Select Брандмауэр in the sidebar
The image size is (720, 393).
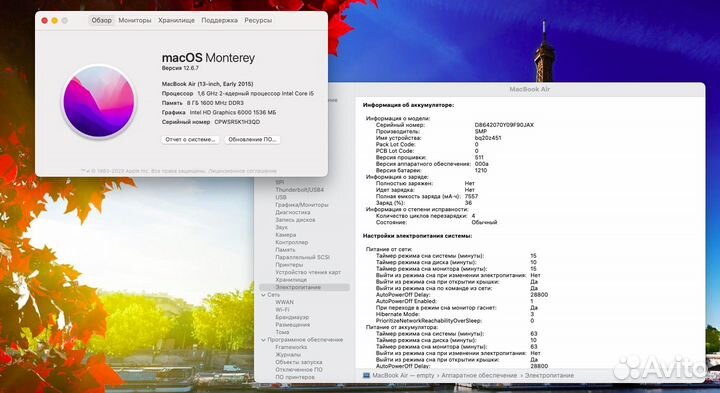click(x=292, y=317)
